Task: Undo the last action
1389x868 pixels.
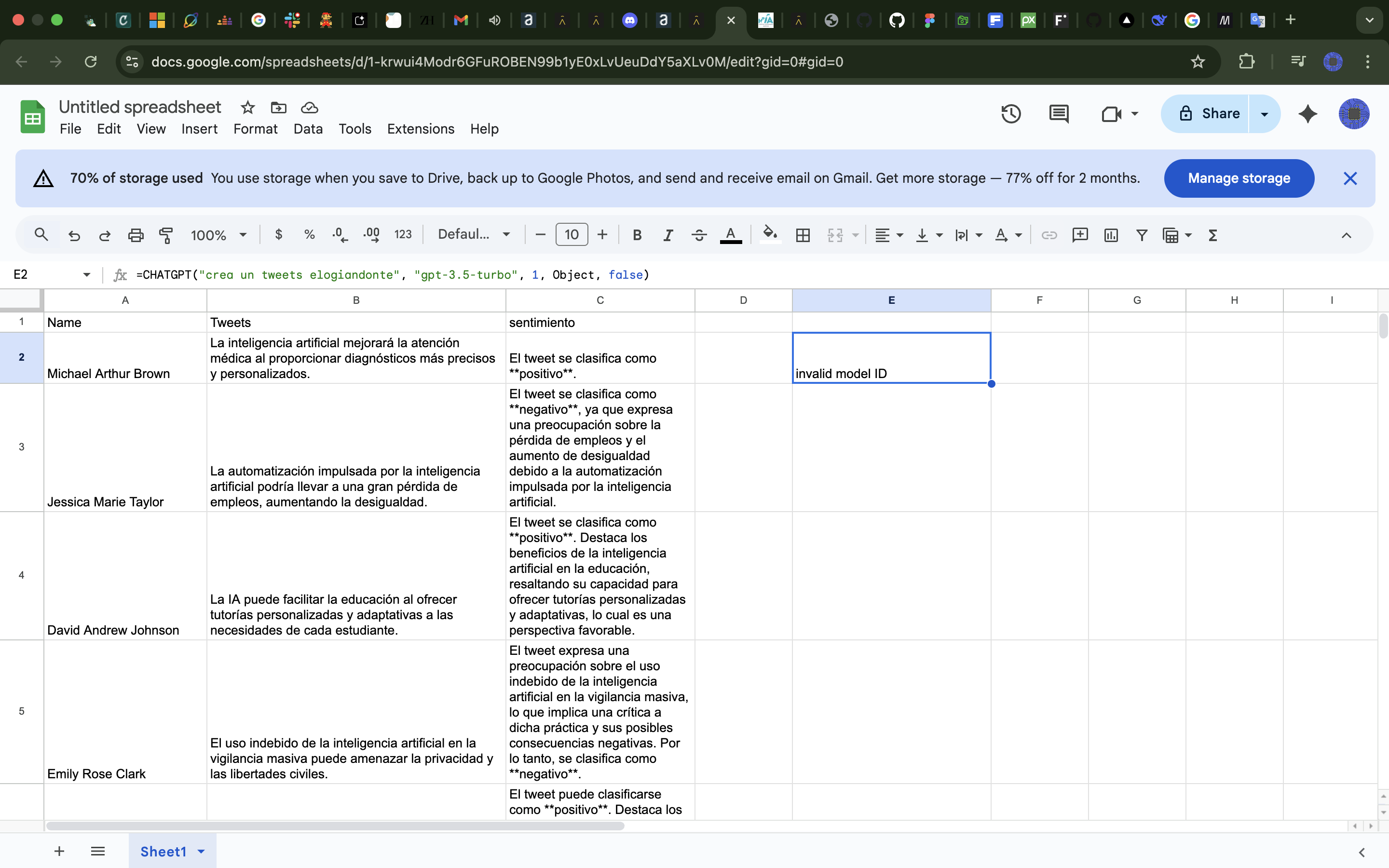Action: point(74,235)
